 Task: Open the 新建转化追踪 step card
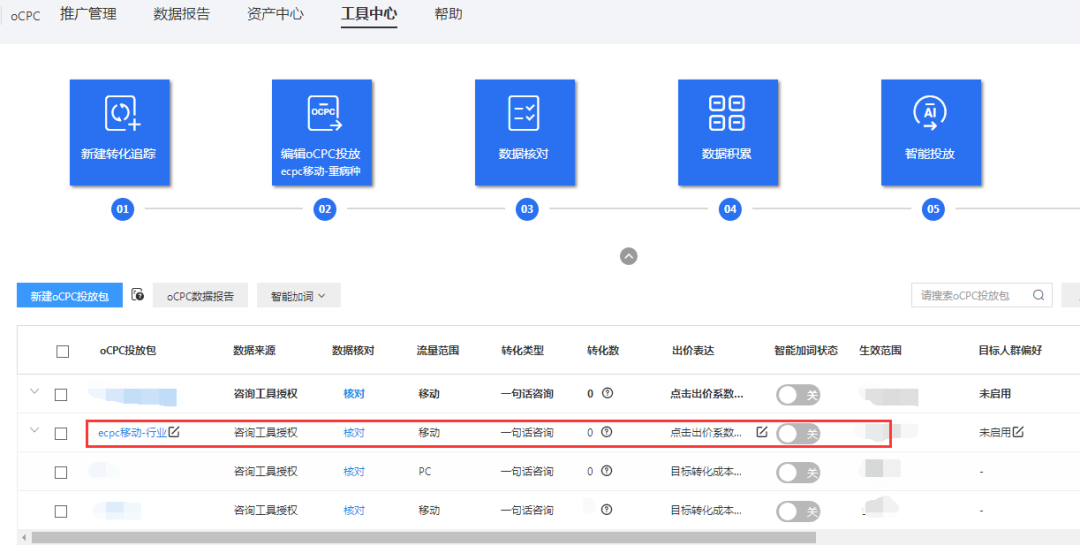120,132
